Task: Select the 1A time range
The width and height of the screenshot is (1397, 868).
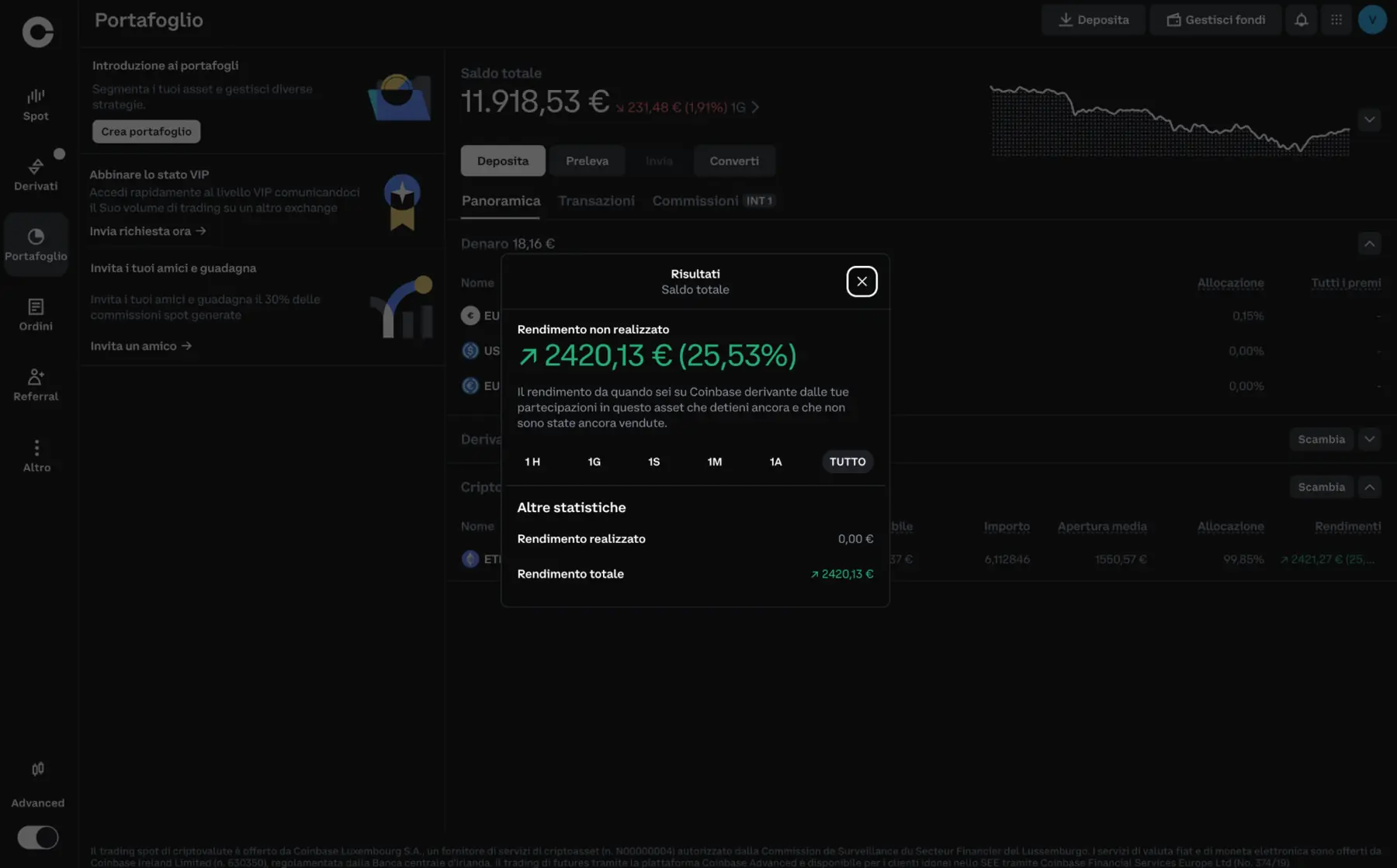Action: pos(775,462)
